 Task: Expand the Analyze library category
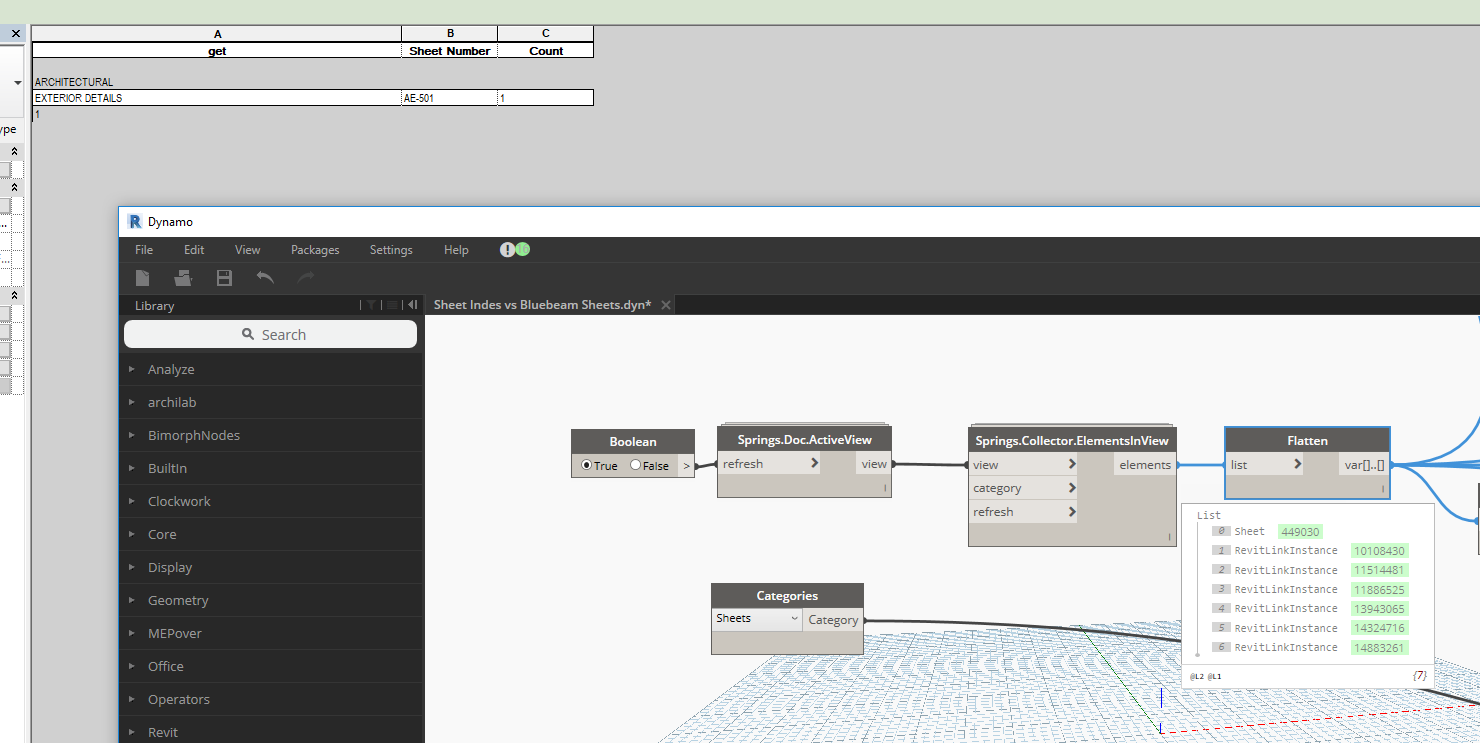pyautogui.click(x=132, y=369)
